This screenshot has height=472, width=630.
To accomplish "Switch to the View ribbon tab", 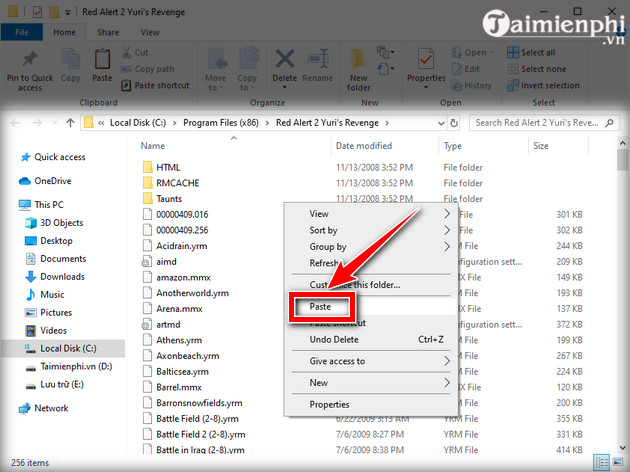I will point(150,32).
